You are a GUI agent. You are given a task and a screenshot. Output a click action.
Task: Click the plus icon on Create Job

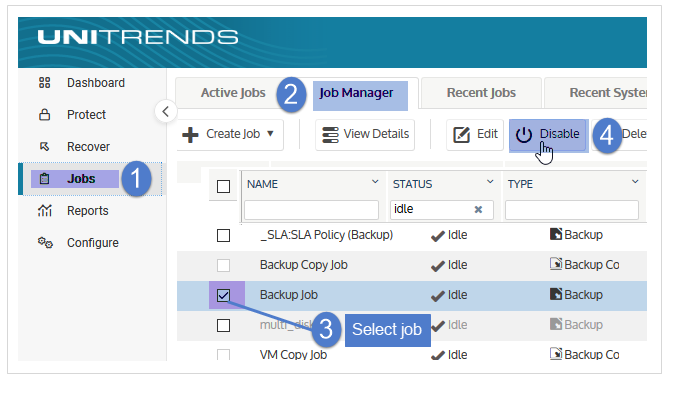pyautogui.click(x=190, y=134)
